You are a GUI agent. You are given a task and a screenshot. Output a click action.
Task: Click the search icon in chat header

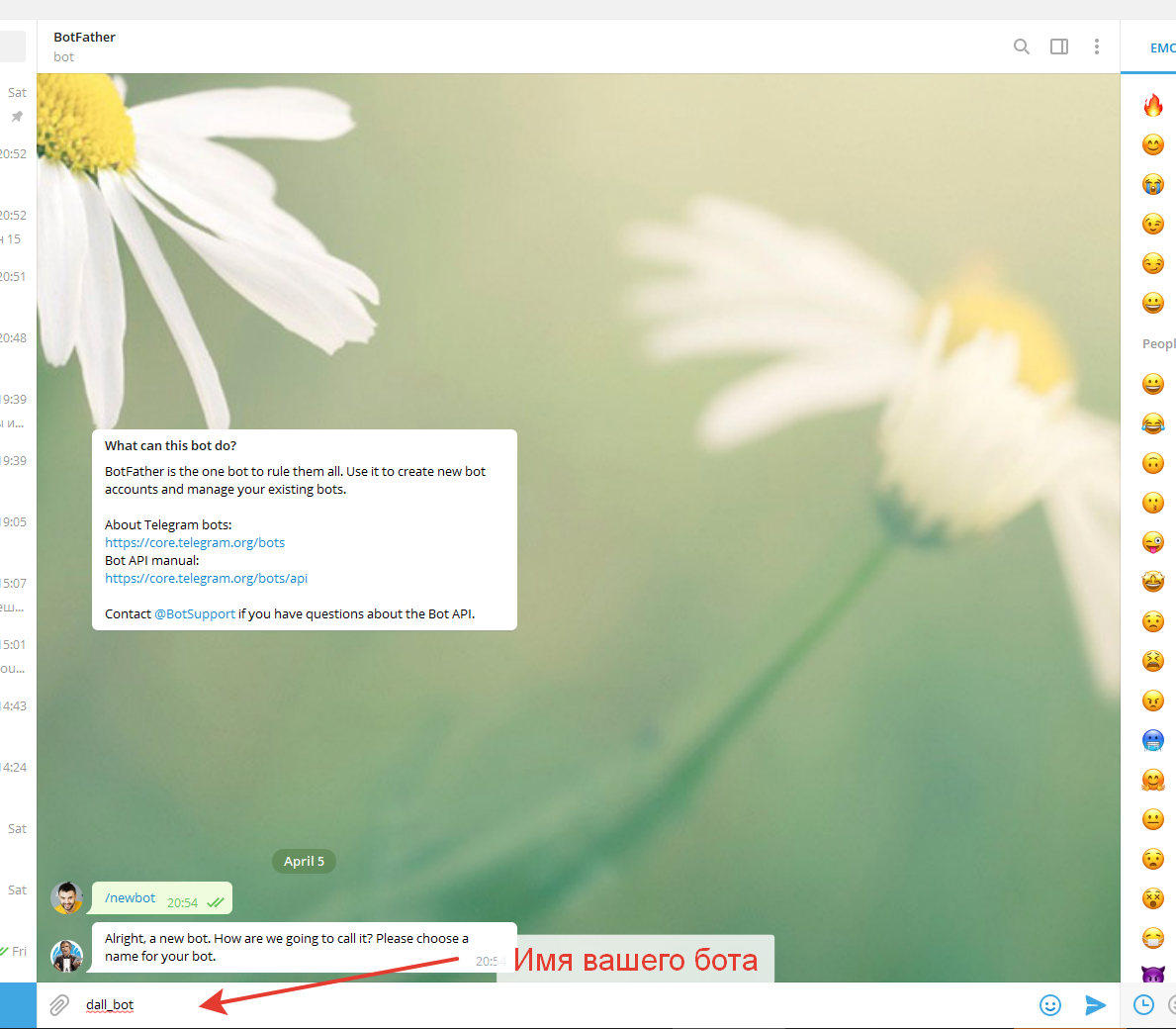pyautogui.click(x=1022, y=47)
